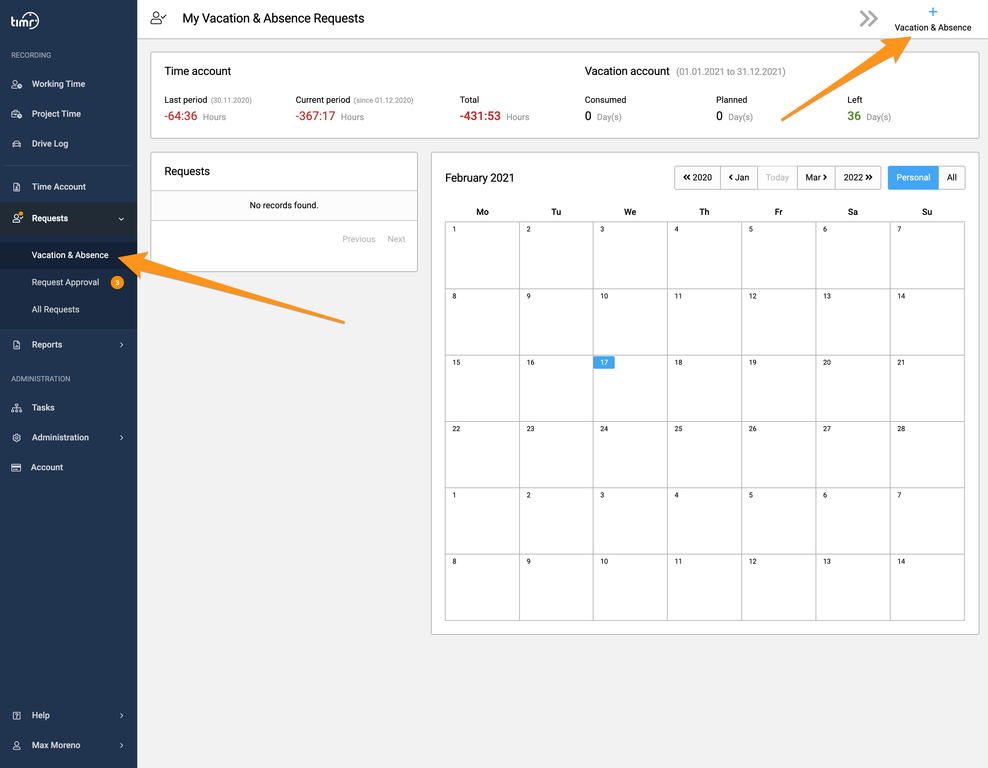The width and height of the screenshot is (988, 768).
Task: Click Previous in Requests pagination
Action: (359, 239)
